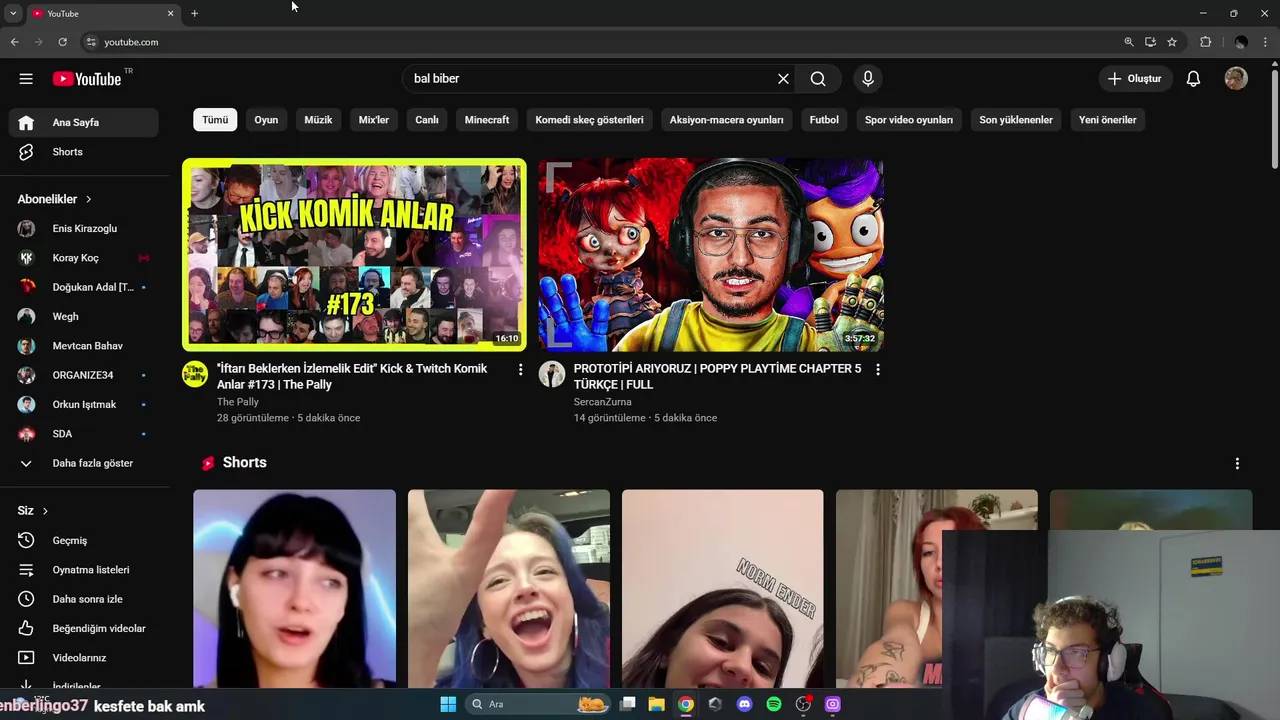Open Spotify from the taskbar

[x=774, y=704]
